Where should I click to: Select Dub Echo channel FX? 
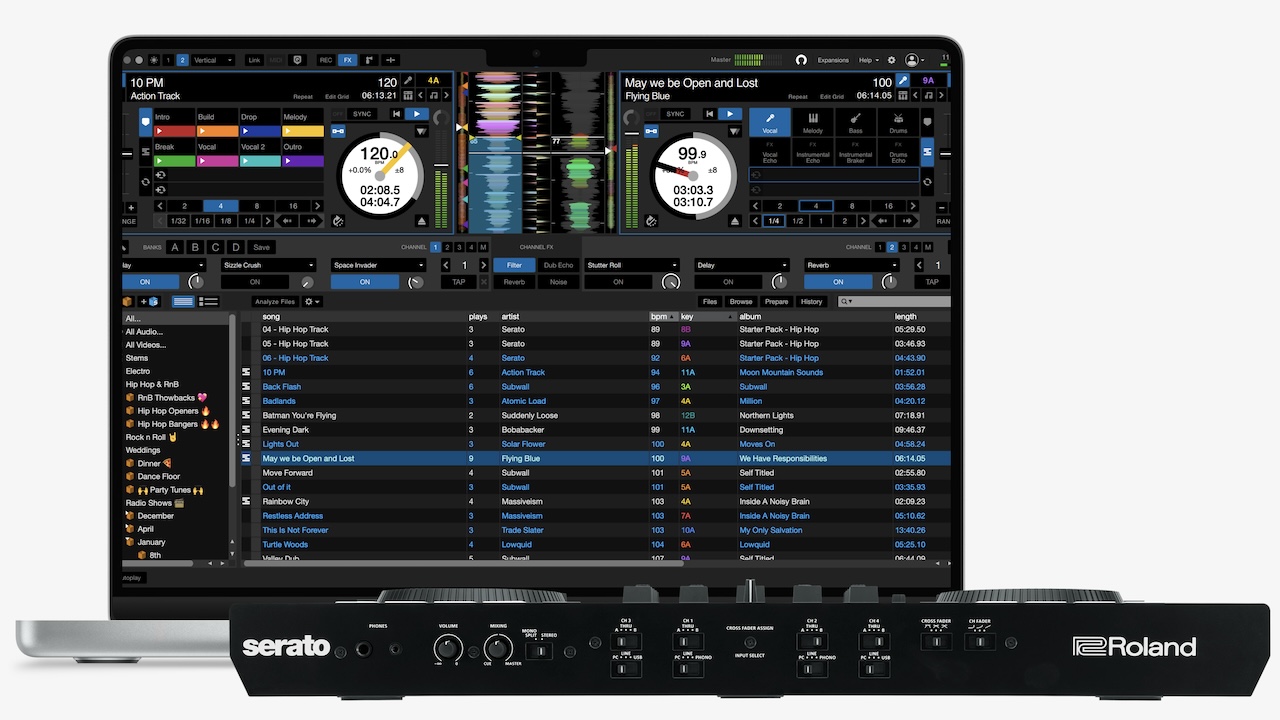(558, 265)
